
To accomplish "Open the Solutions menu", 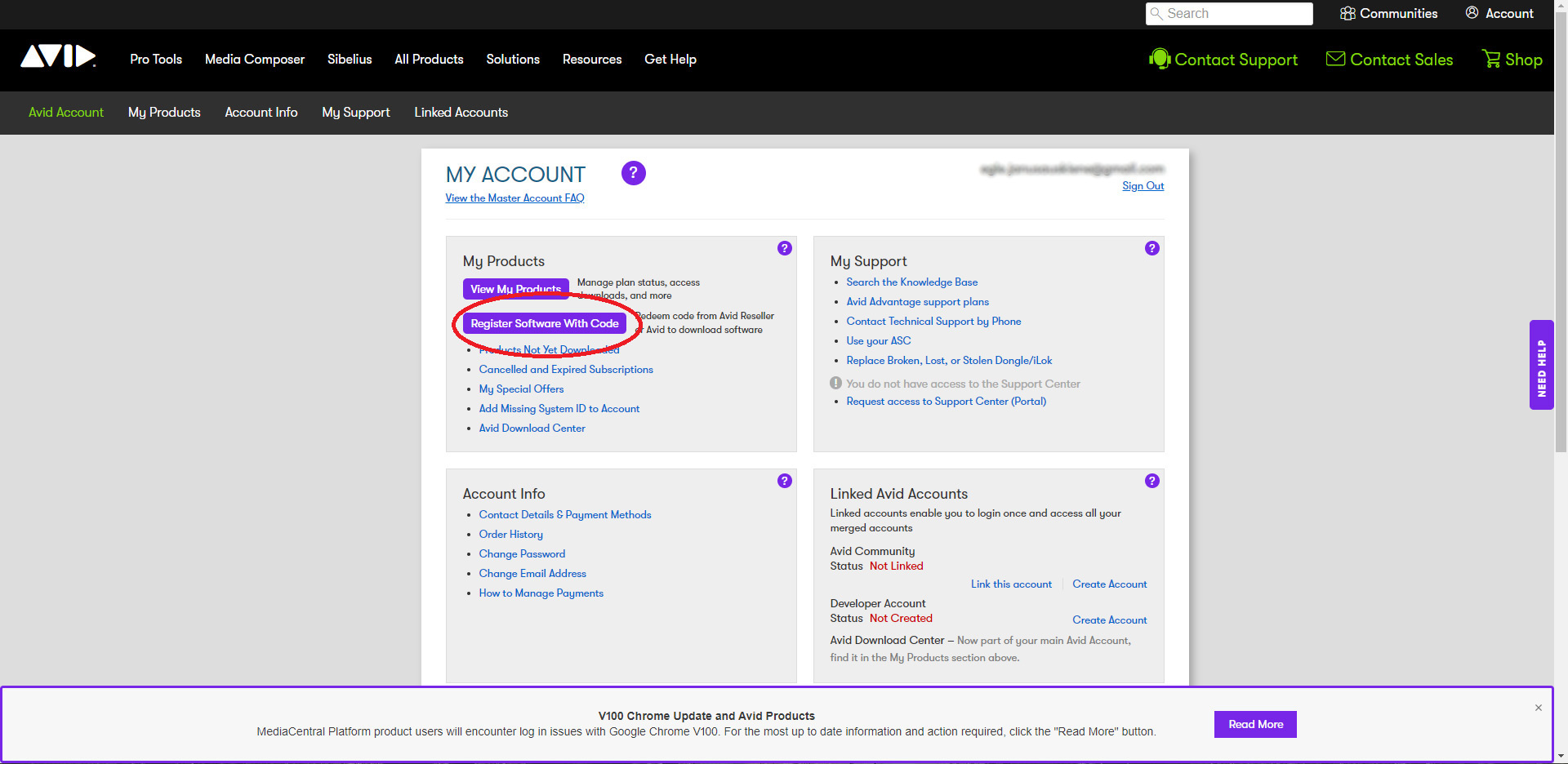I will (513, 60).
